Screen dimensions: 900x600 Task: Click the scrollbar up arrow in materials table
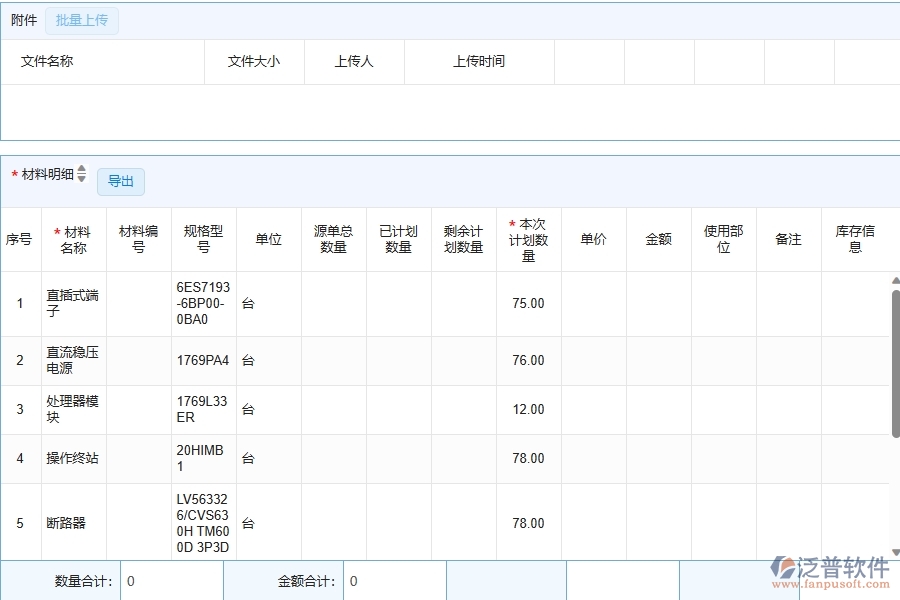click(895, 282)
